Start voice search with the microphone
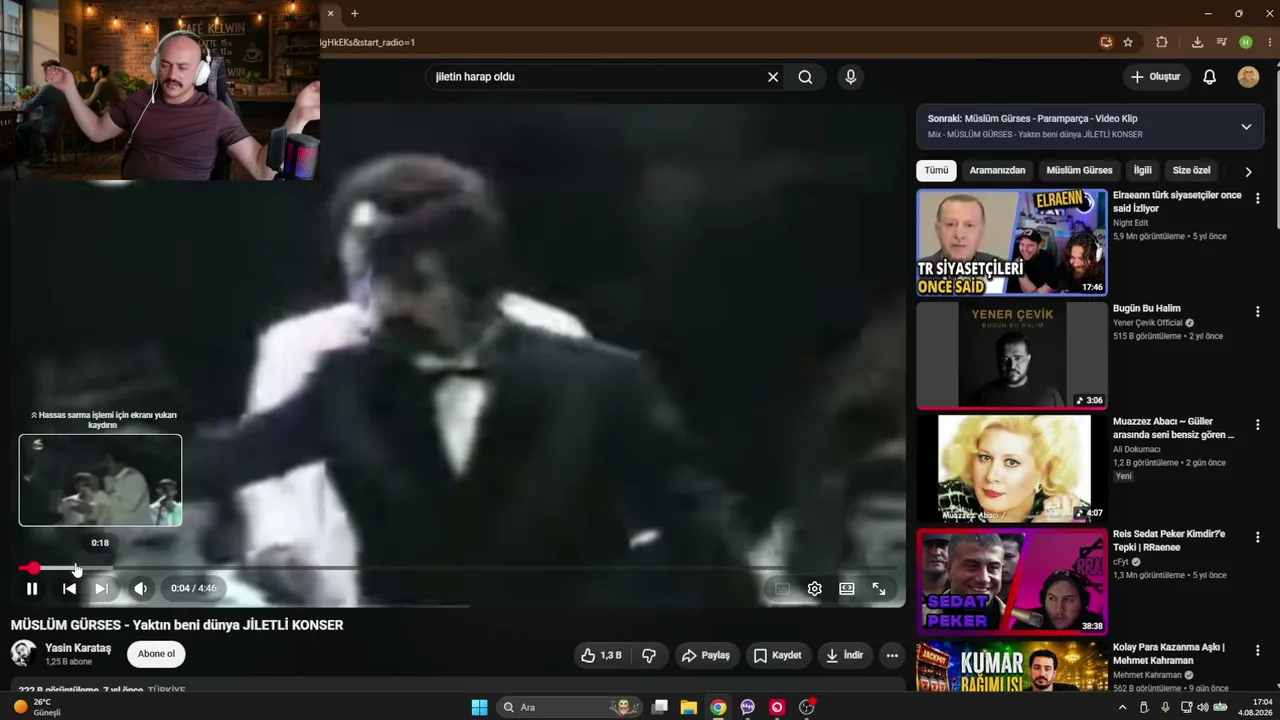 click(x=850, y=77)
